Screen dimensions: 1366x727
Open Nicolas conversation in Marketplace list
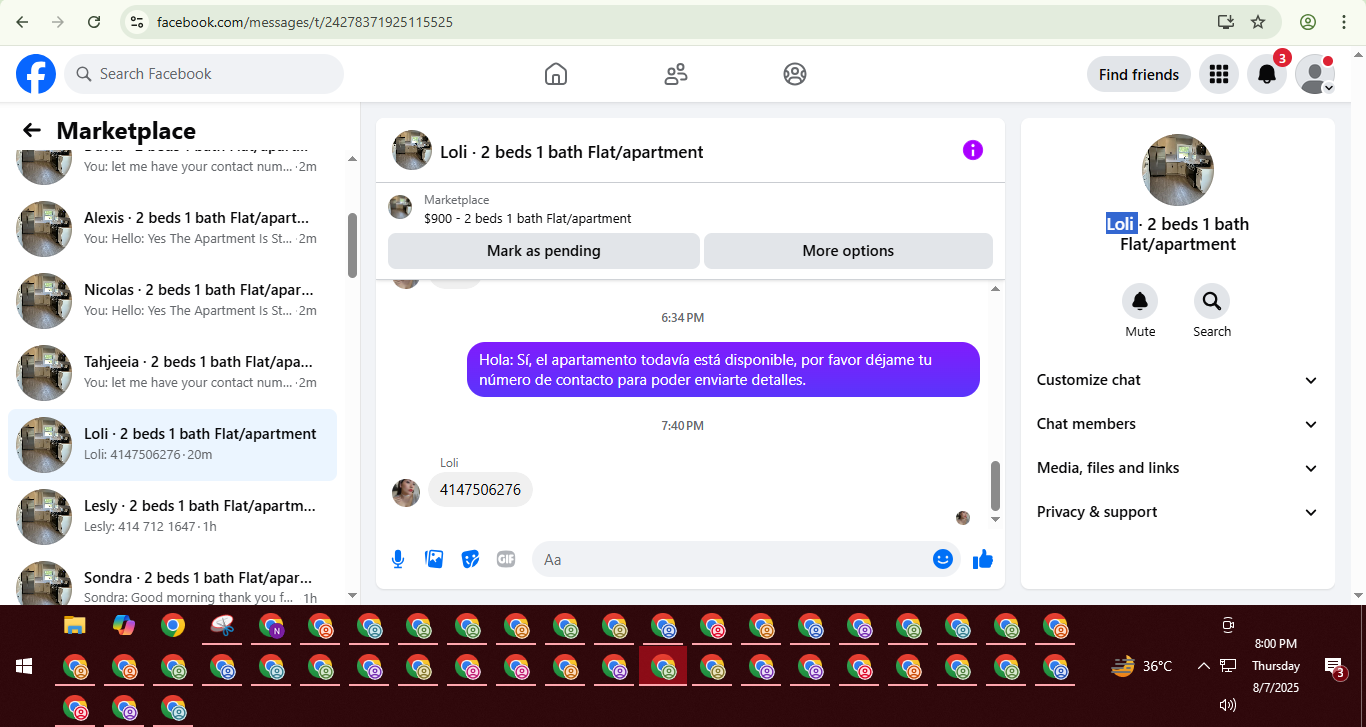[x=172, y=301]
